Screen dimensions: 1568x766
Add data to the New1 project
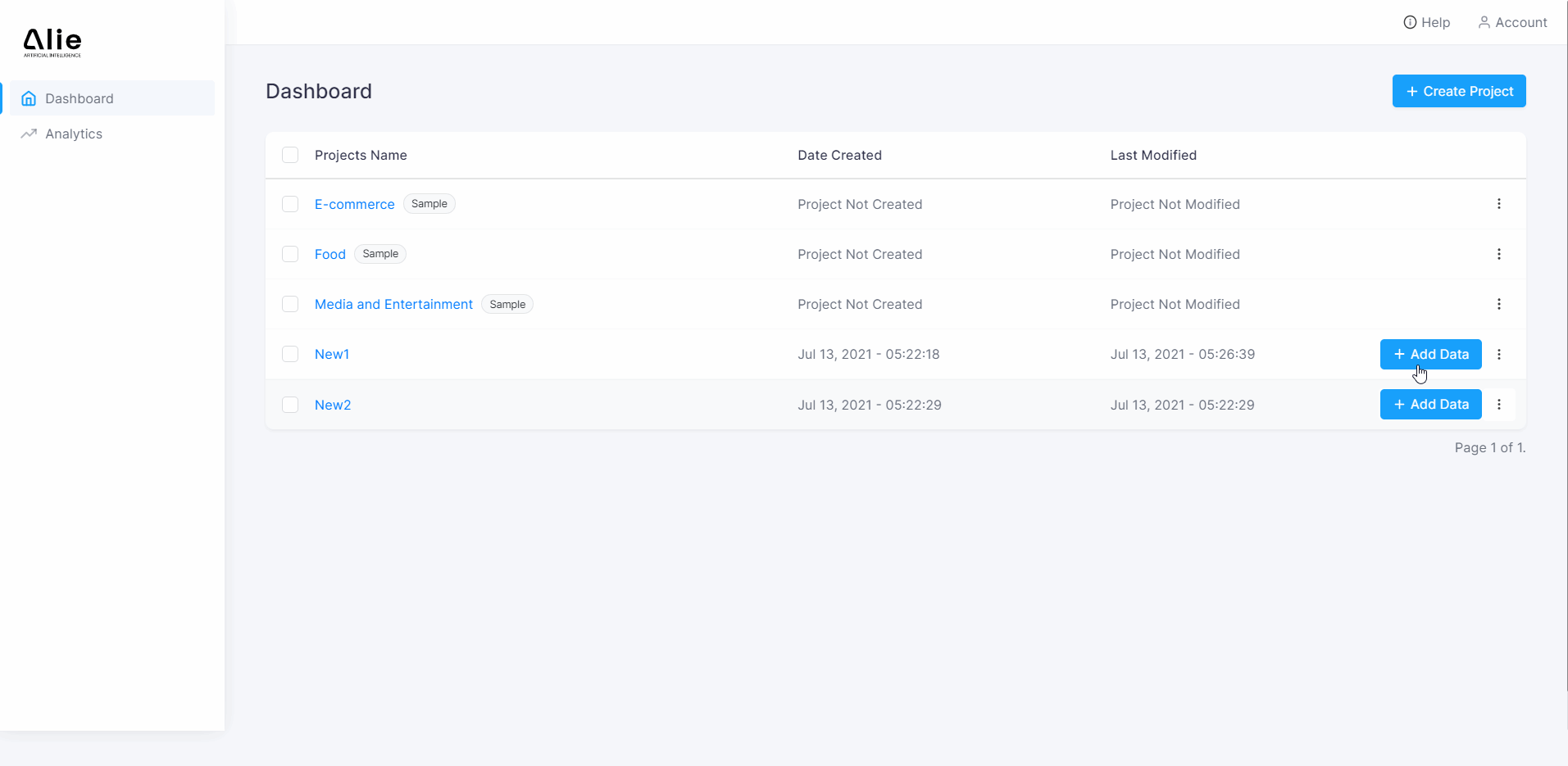(x=1430, y=354)
